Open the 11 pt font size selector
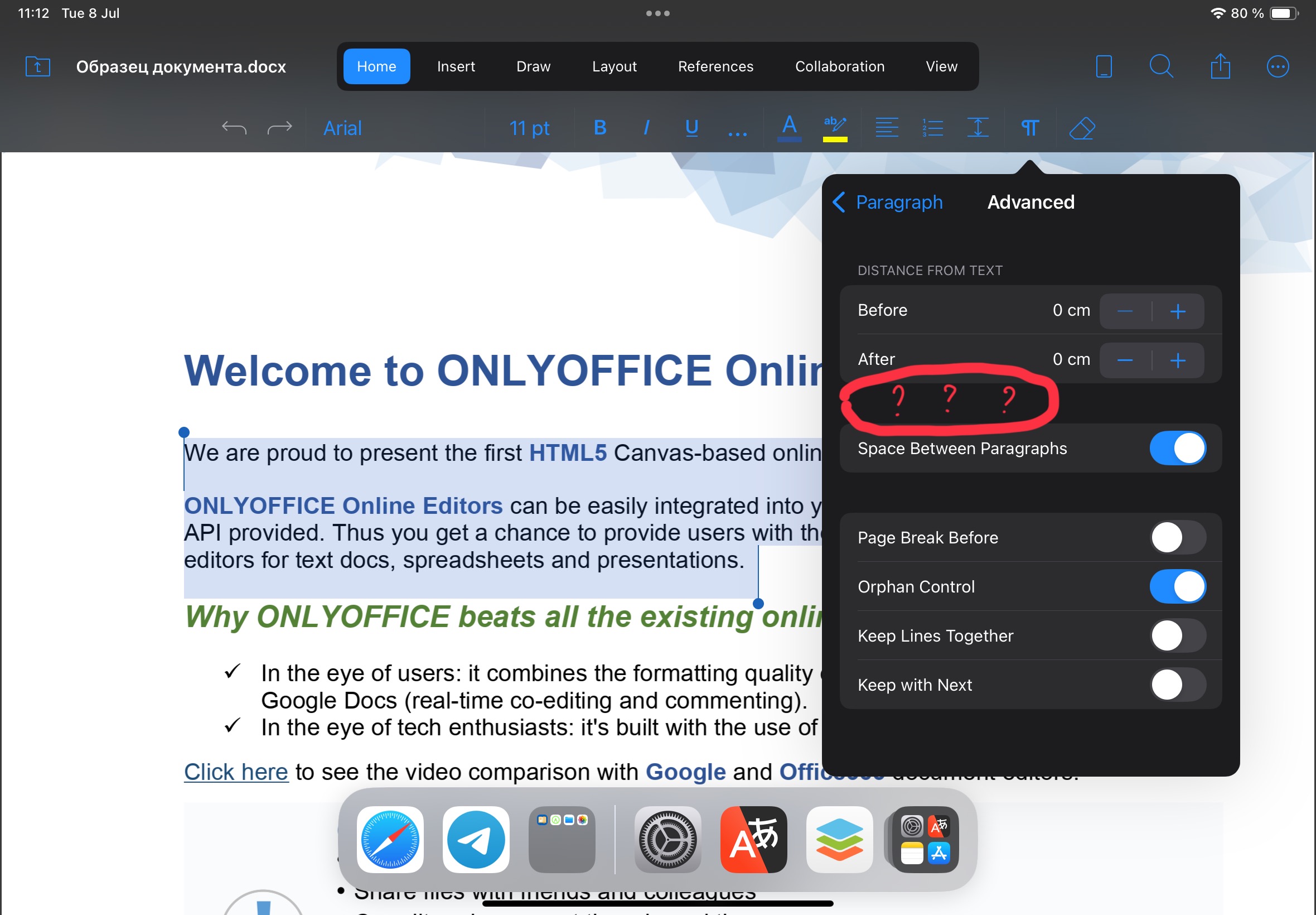 [x=529, y=128]
